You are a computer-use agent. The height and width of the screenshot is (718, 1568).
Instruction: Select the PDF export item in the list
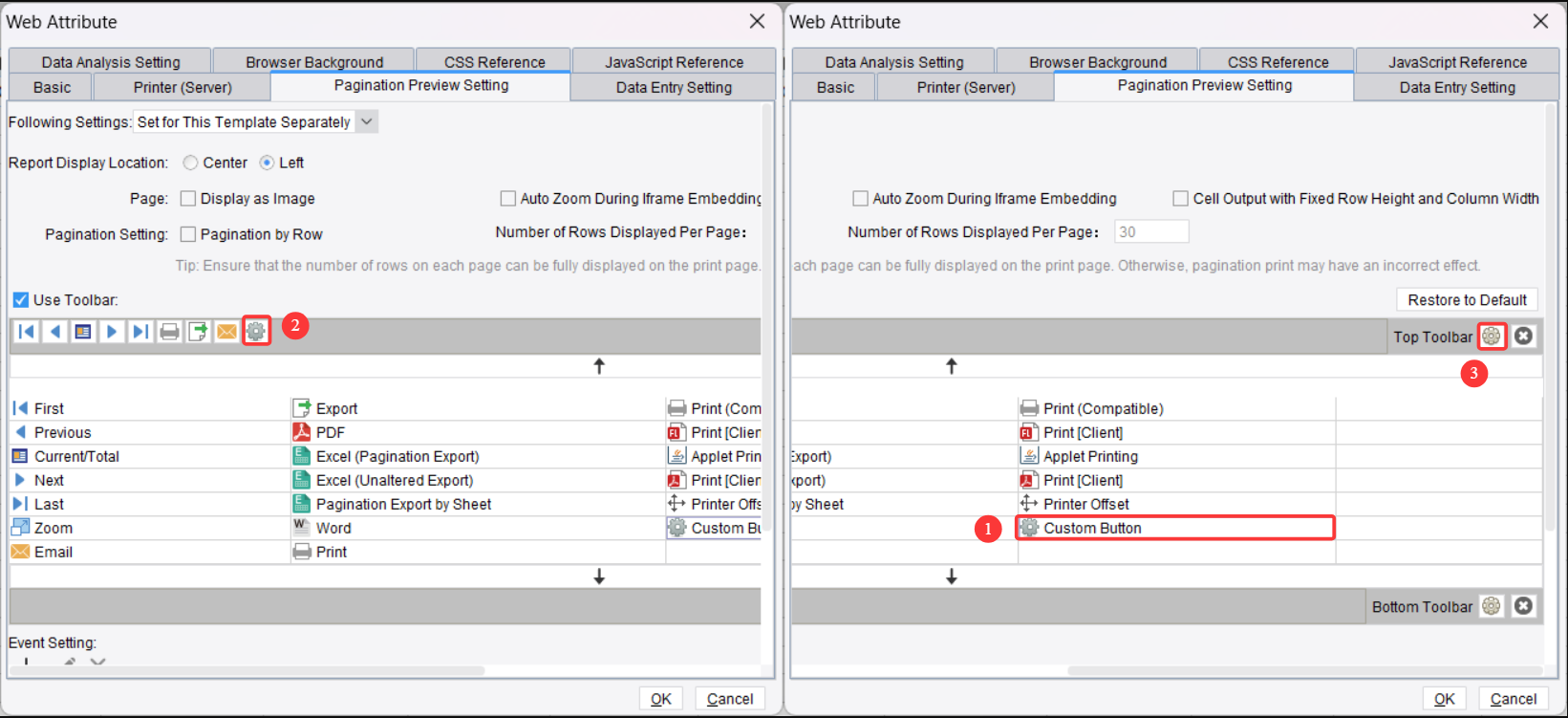pyautogui.click(x=478, y=432)
